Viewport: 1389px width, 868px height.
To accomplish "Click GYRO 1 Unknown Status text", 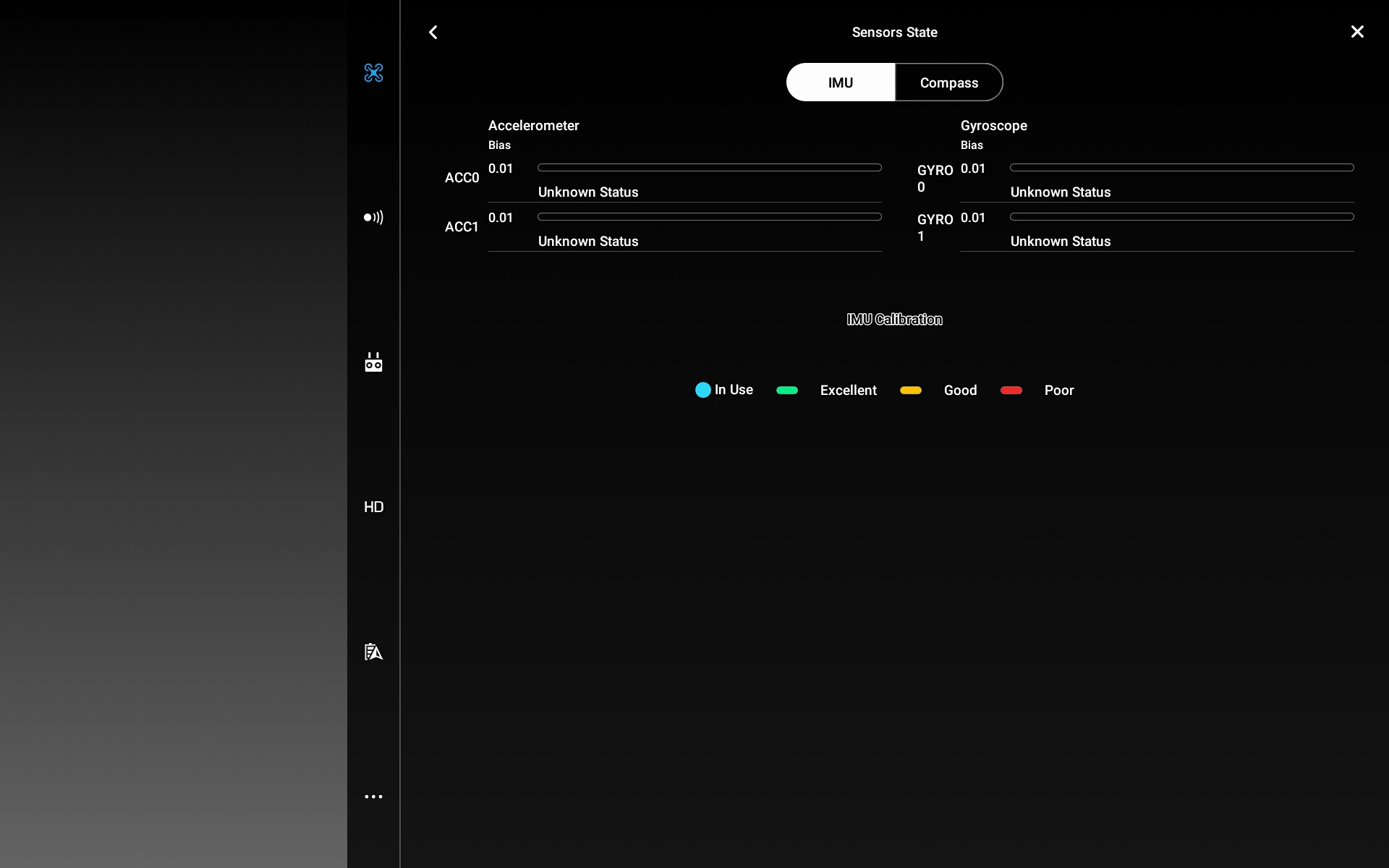I will (x=1061, y=241).
